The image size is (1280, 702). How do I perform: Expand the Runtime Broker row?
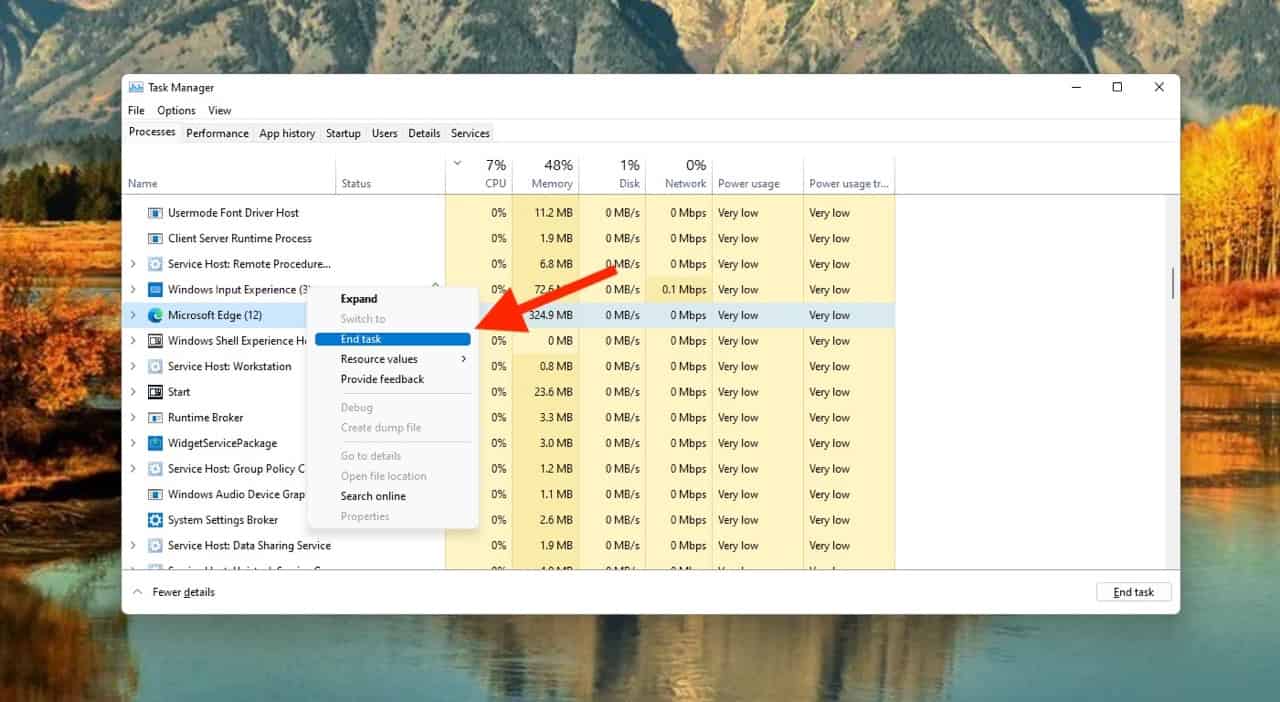point(133,418)
